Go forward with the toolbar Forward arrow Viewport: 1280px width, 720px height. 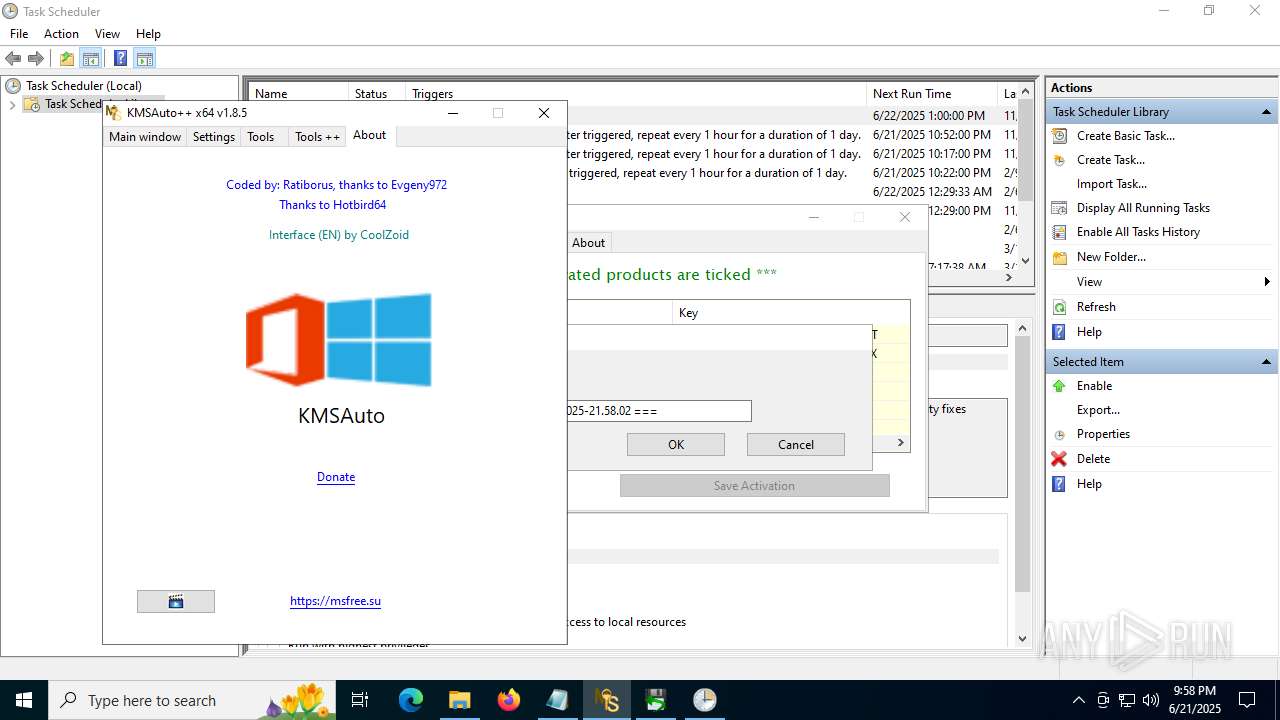pyautogui.click(x=36, y=58)
